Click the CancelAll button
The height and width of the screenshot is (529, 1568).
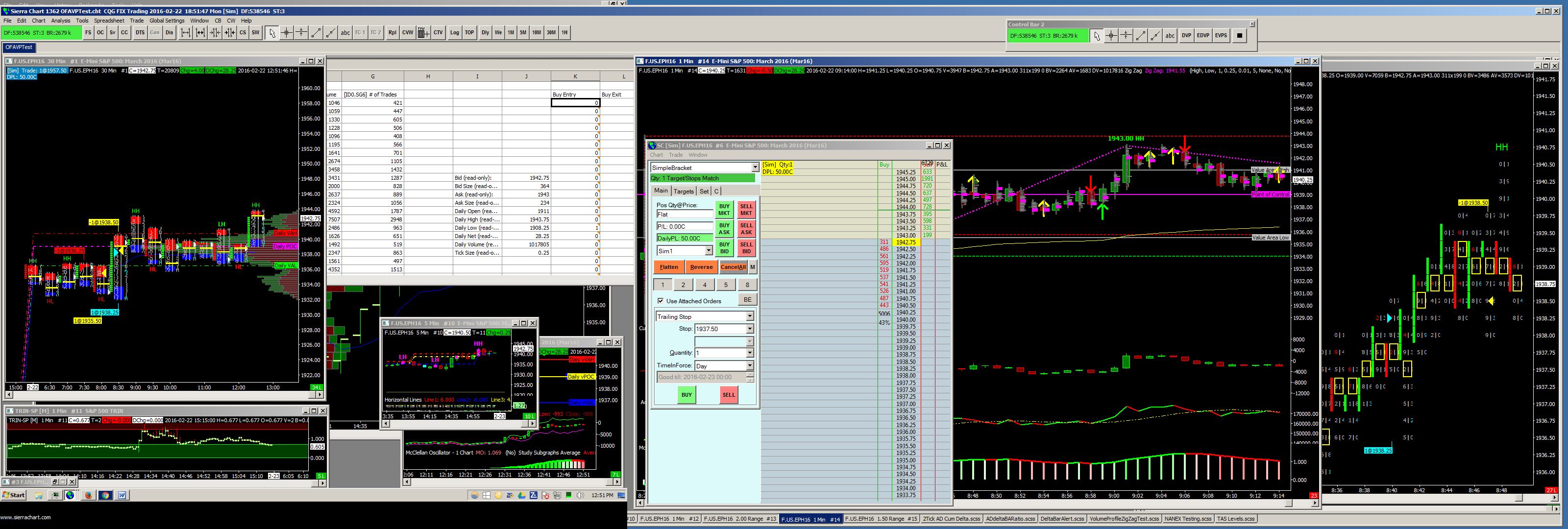click(733, 266)
